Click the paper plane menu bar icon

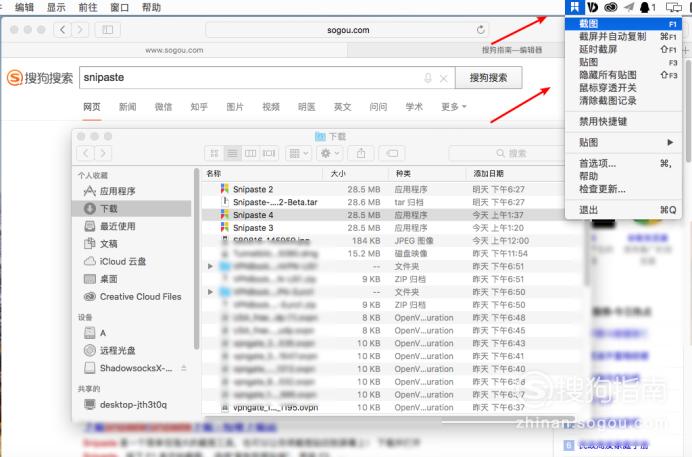pos(629,7)
